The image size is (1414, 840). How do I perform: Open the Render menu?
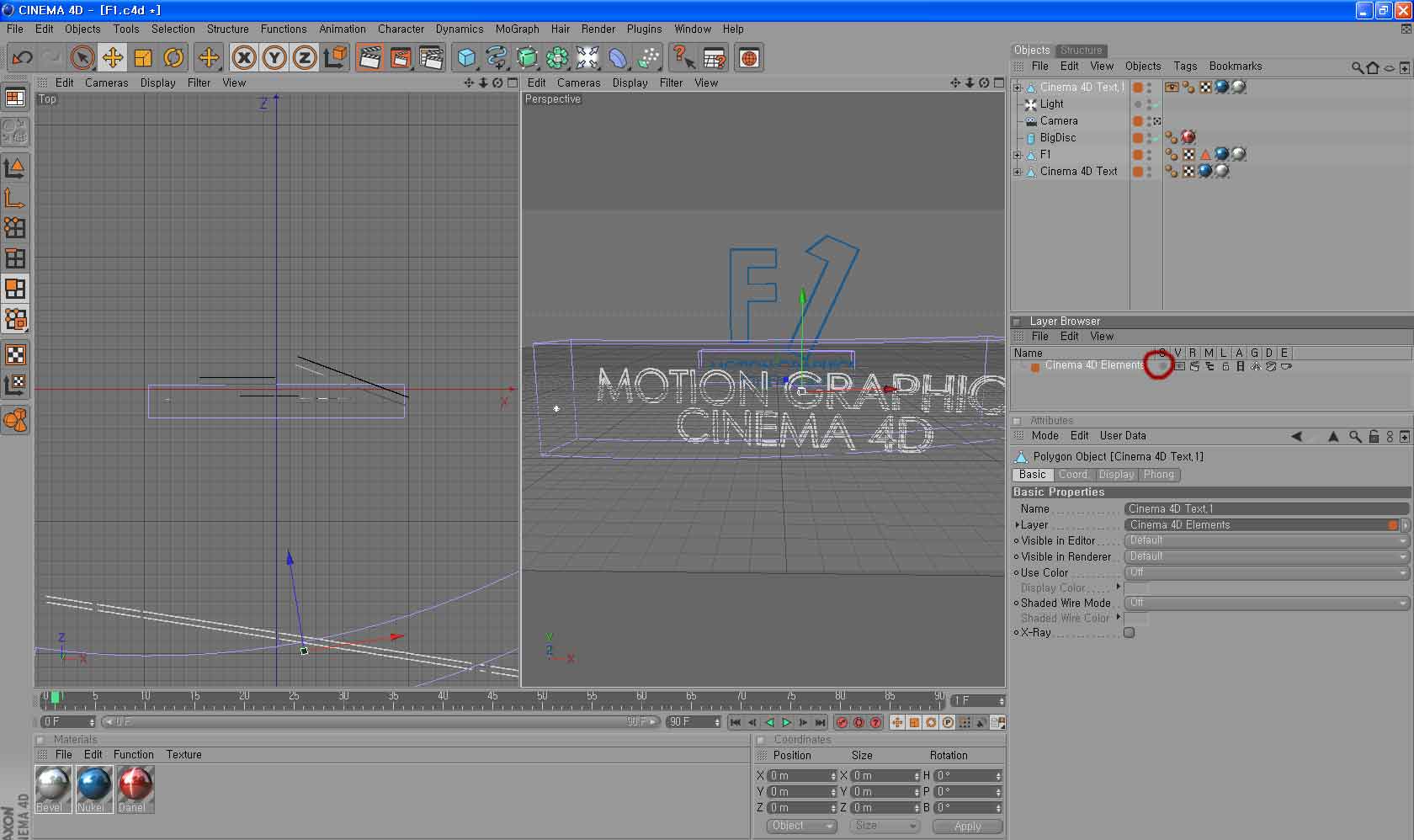598,29
